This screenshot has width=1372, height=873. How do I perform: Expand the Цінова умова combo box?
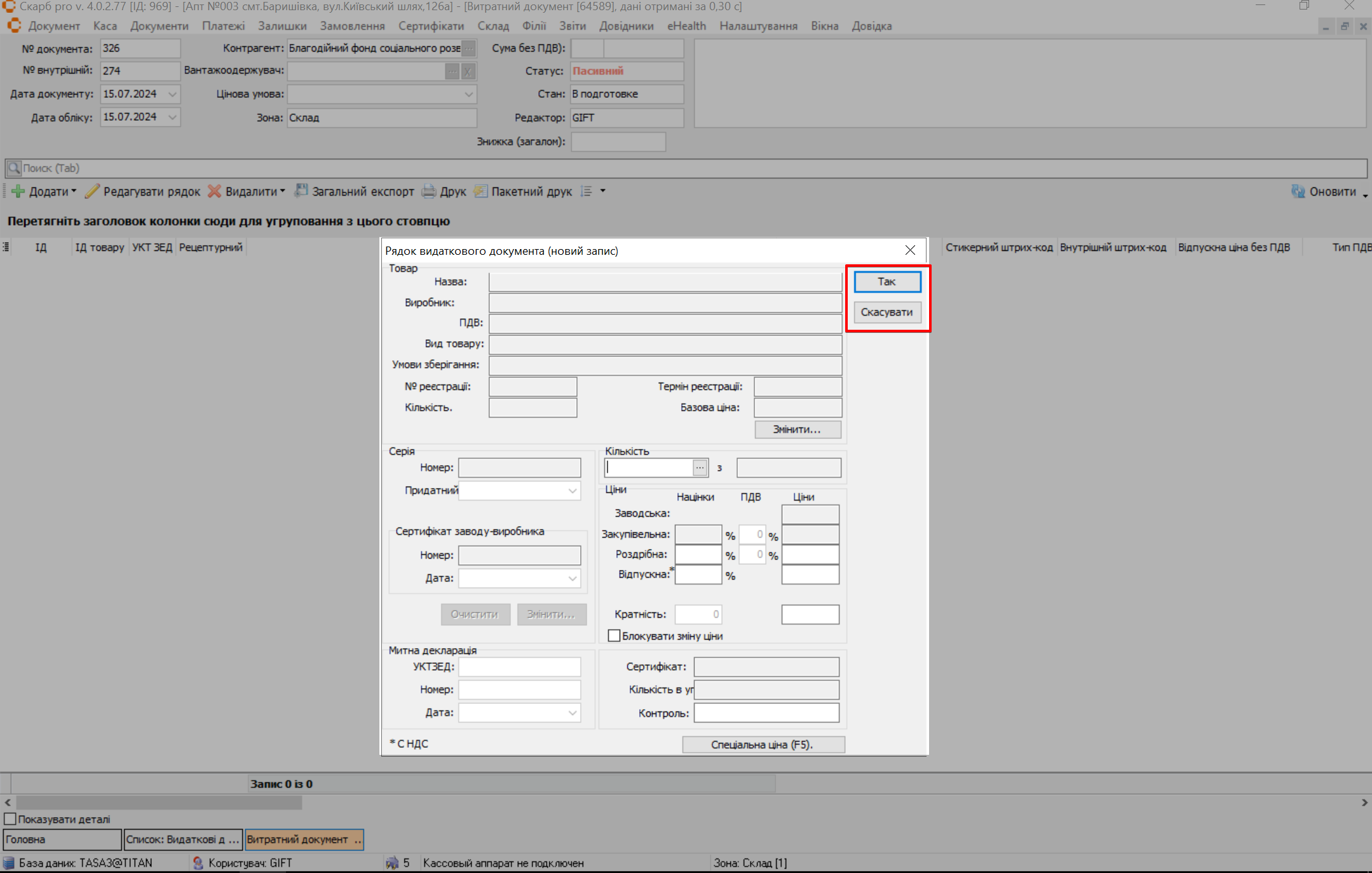pyautogui.click(x=468, y=94)
